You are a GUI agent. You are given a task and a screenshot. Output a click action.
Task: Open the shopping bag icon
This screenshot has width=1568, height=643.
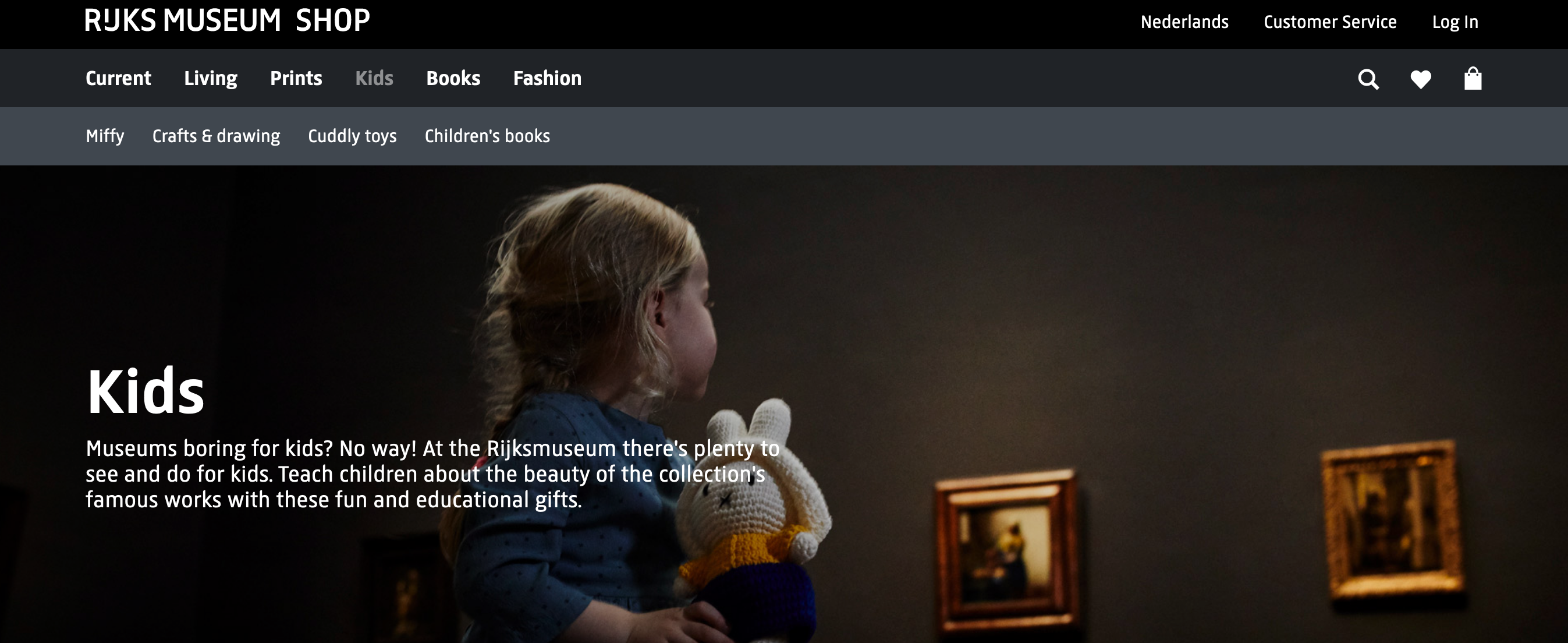click(x=1473, y=79)
